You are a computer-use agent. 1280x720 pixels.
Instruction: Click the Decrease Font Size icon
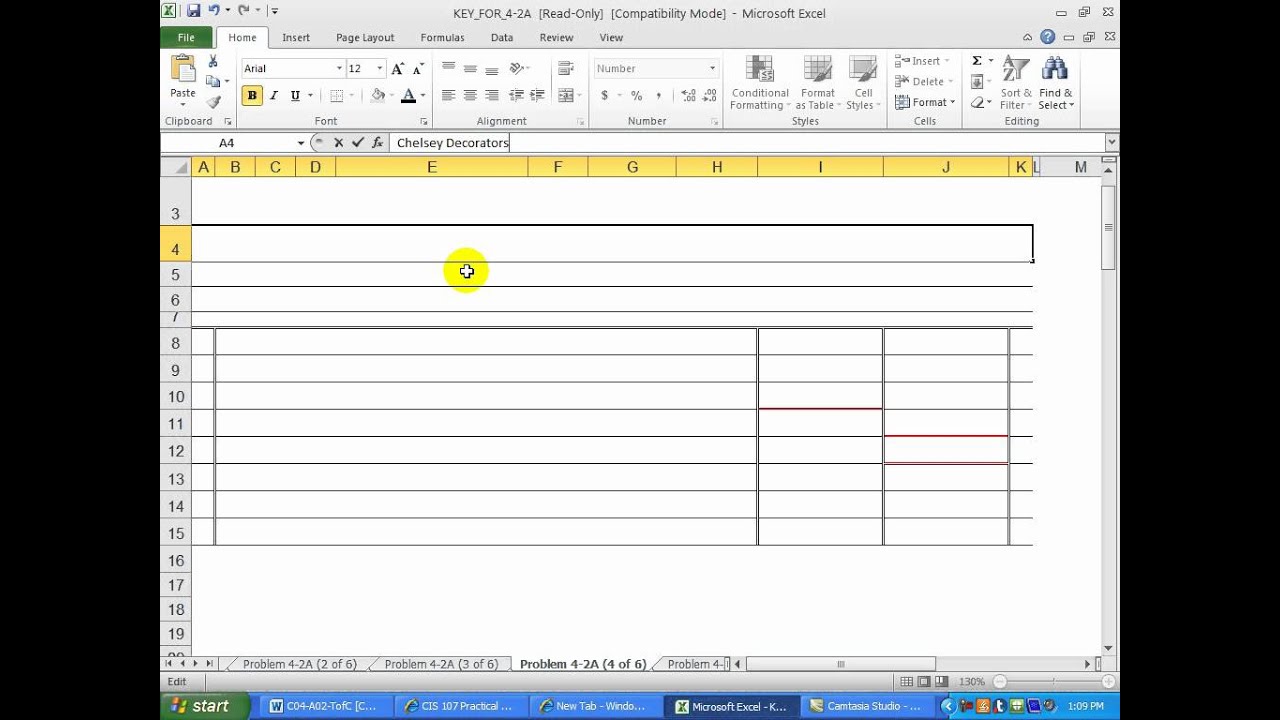419,68
